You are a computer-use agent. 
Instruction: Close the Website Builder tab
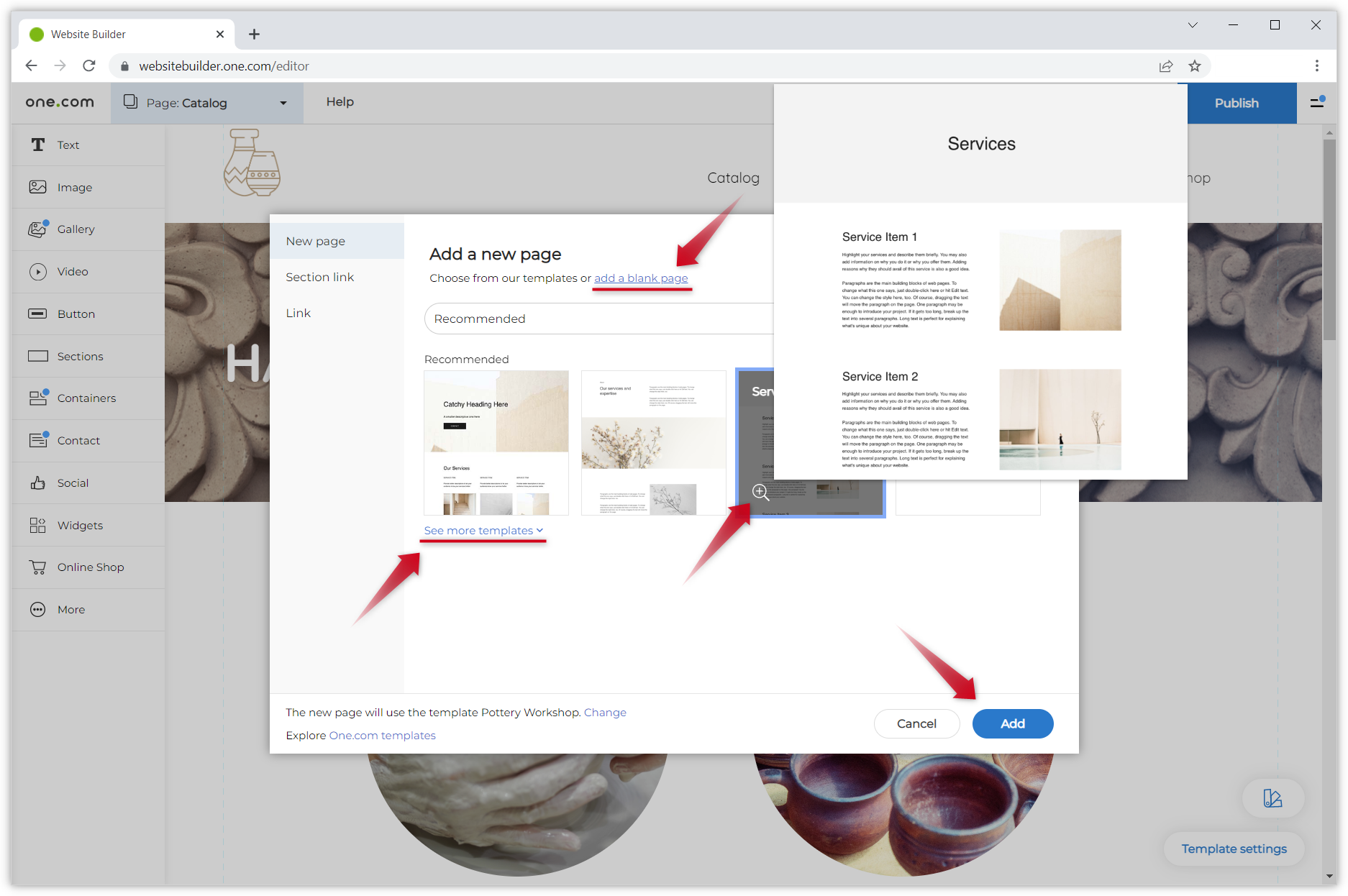pyautogui.click(x=220, y=34)
